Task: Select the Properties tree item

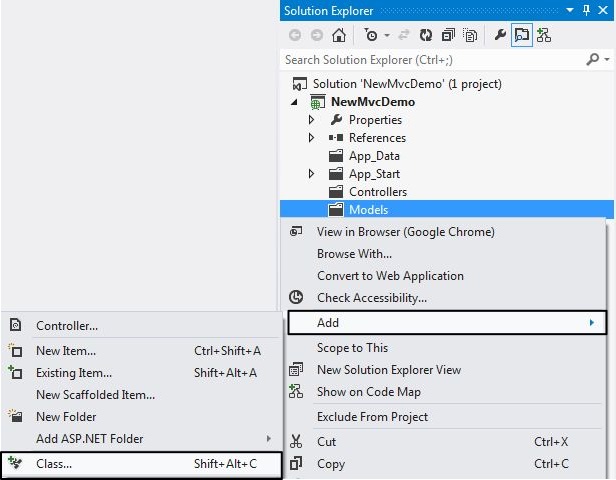Action: click(375, 120)
